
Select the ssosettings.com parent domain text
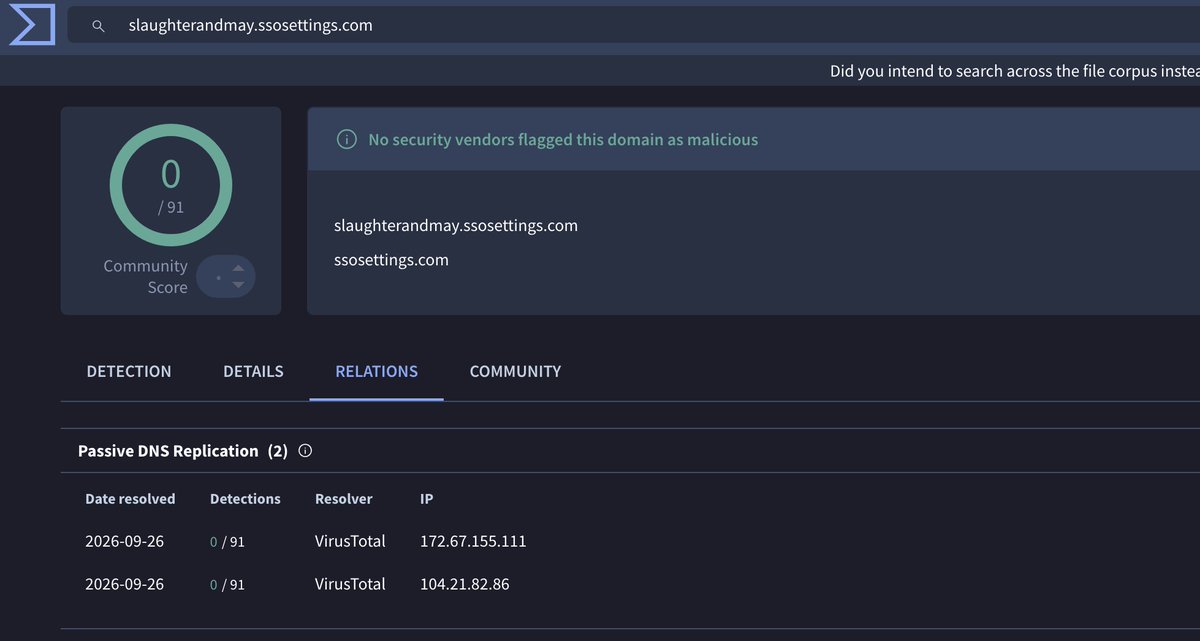click(391, 260)
